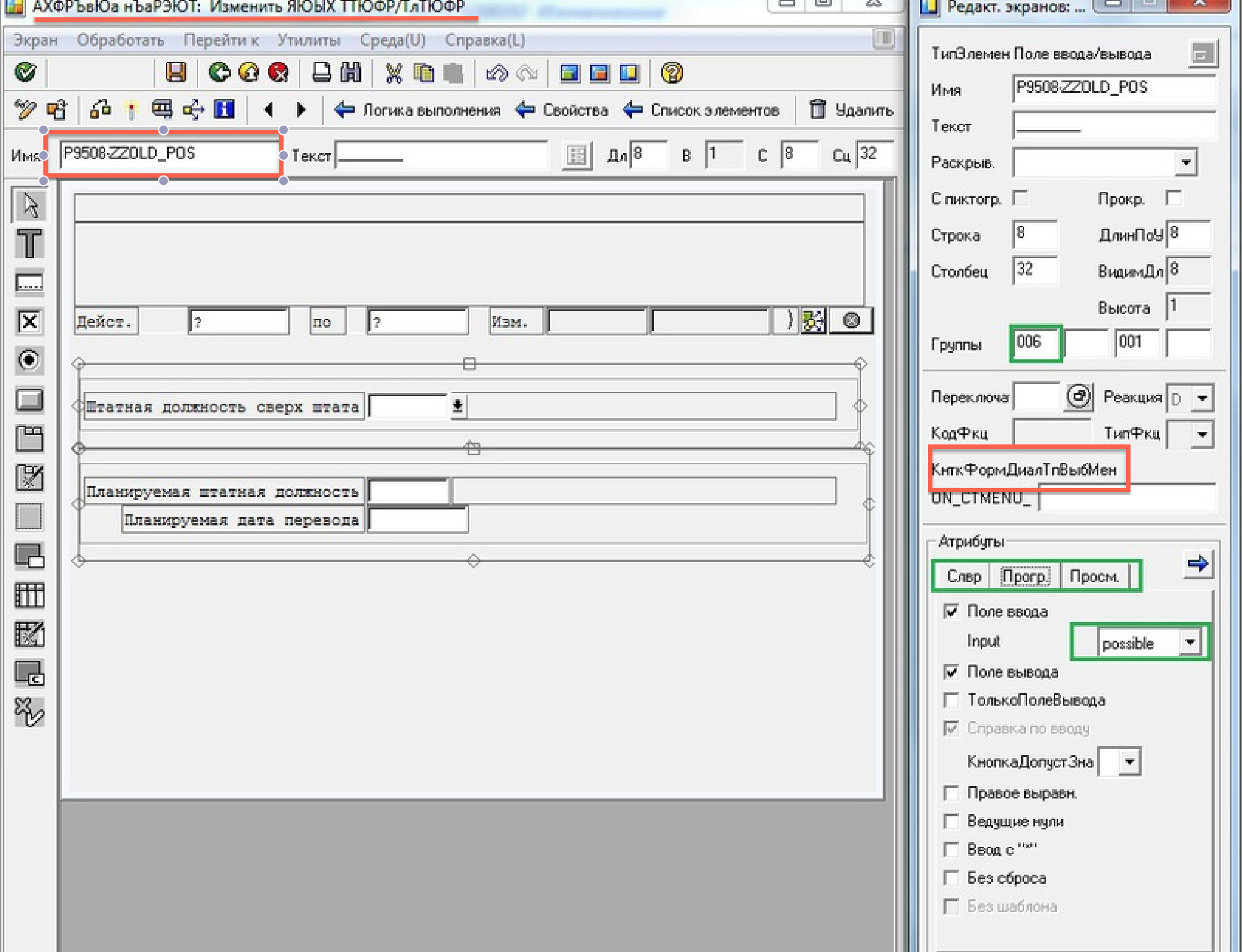Click the Find binoculars icon
Screen dimensions: 1242x952
pyautogui.click(x=350, y=72)
